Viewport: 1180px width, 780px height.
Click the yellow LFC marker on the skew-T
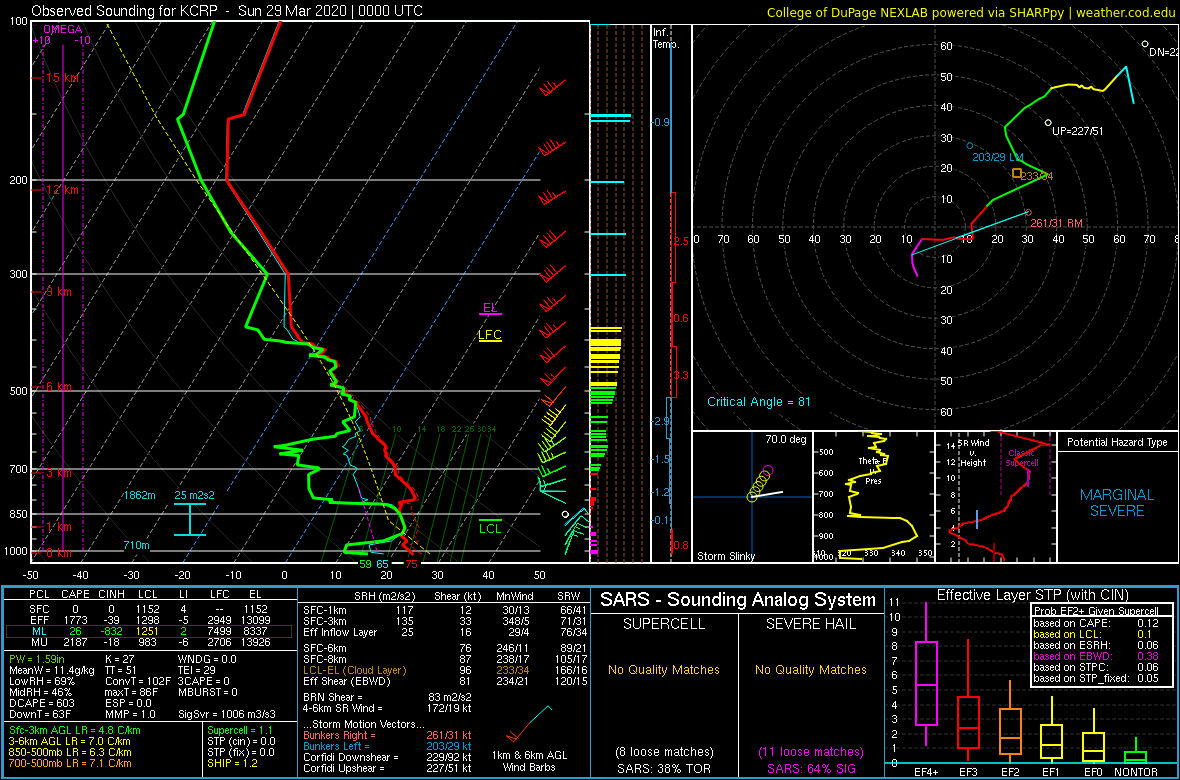(x=490, y=336)
